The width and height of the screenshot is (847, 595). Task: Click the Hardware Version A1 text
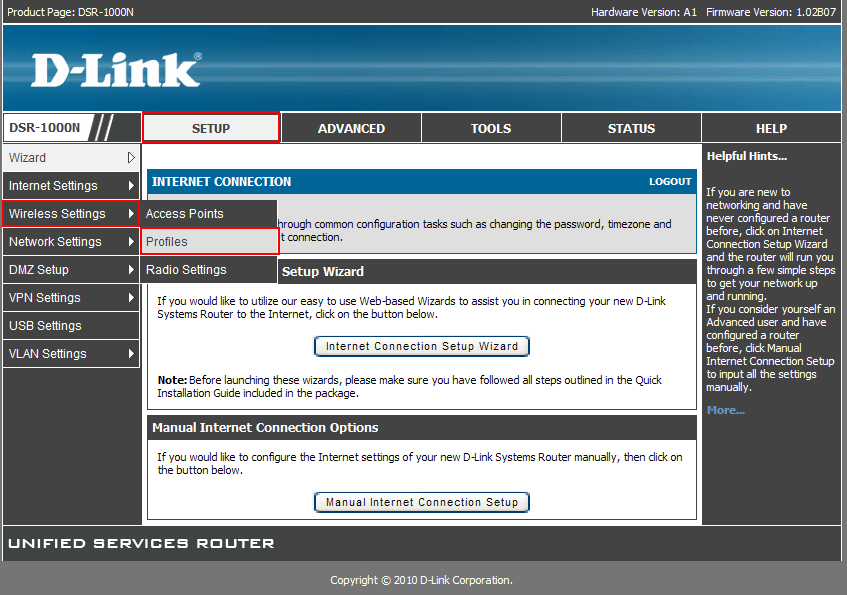(x=644, y=12)
